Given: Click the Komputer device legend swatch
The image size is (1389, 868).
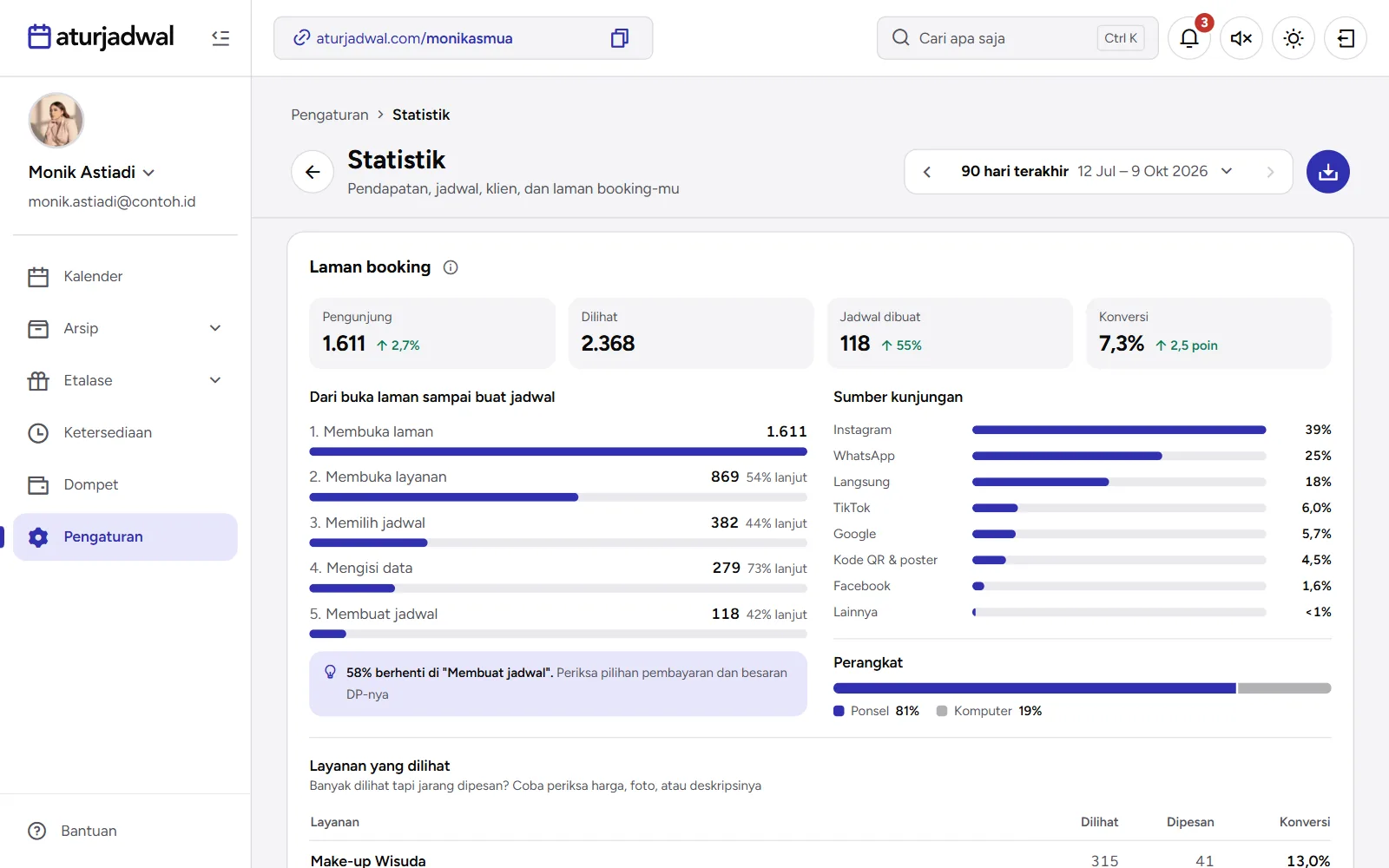Looking at the screenshot, I should [942, 711].
